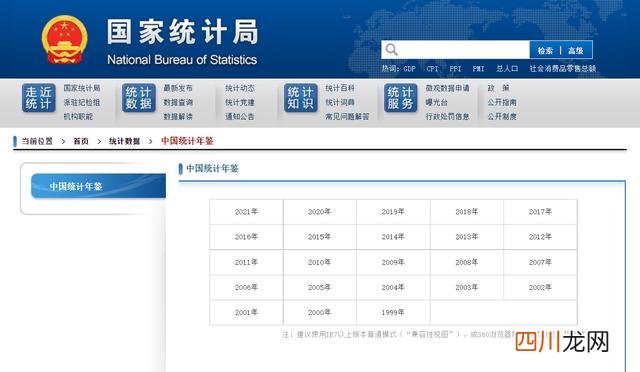
Task: Open the 常见问题解答 menu link
Action: [347, 116]
